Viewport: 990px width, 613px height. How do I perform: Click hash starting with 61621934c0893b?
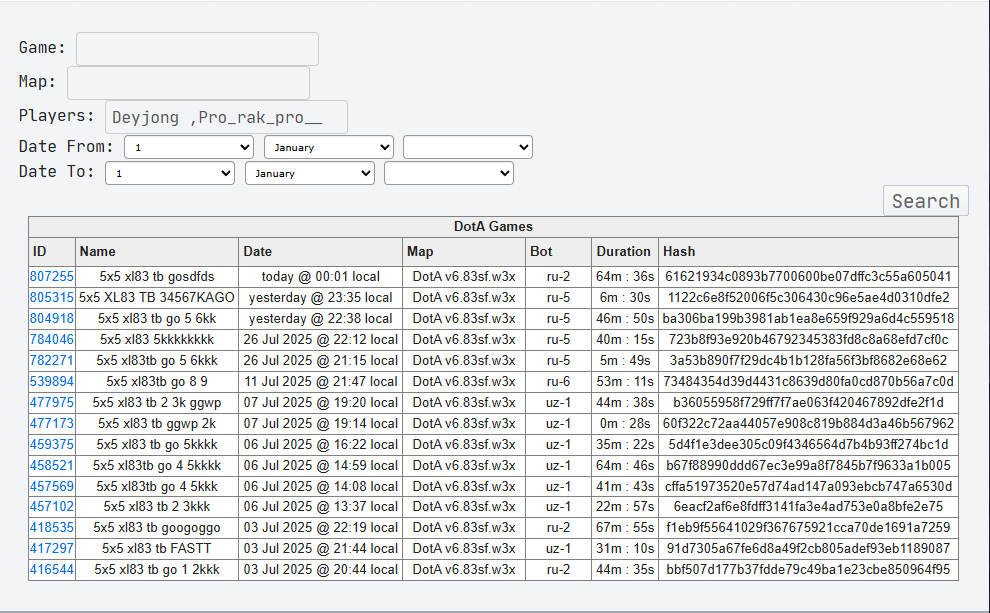point(808,277)
